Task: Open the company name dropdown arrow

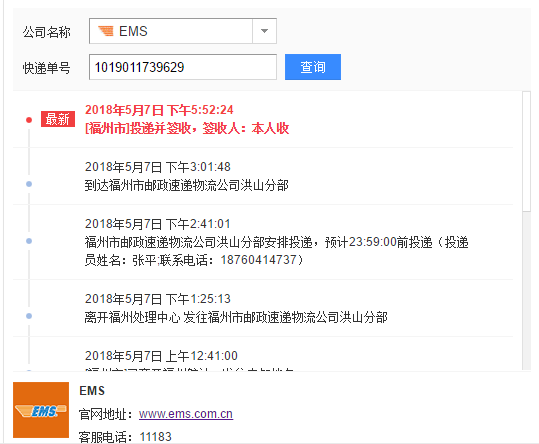Action: pyautogui.click(x=264, y=31)
